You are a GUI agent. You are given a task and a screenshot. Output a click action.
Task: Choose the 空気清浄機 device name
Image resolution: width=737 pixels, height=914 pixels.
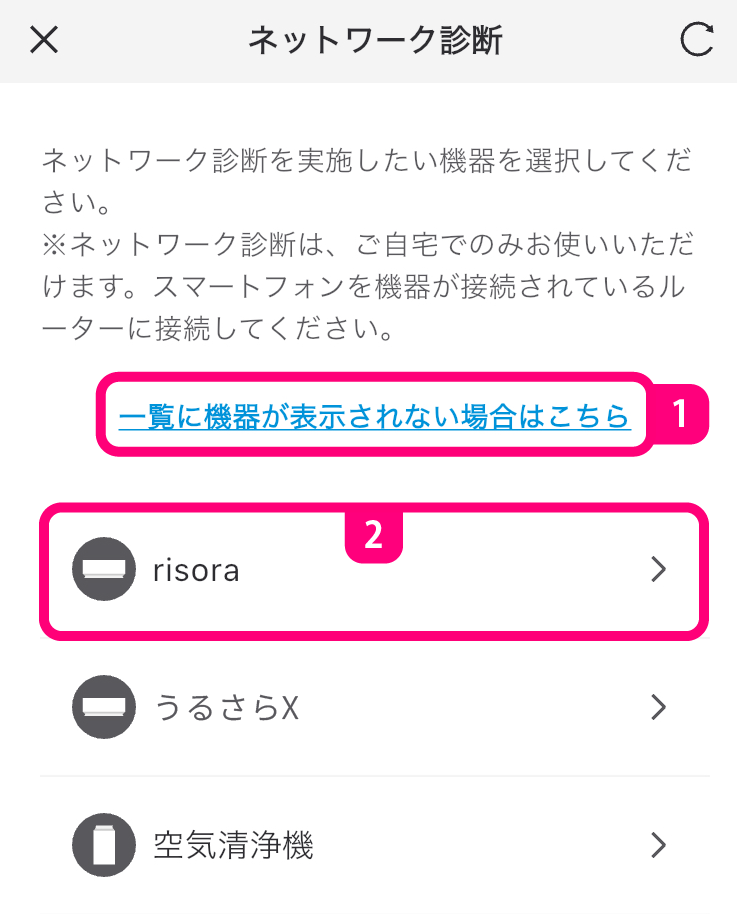[233, 846]
